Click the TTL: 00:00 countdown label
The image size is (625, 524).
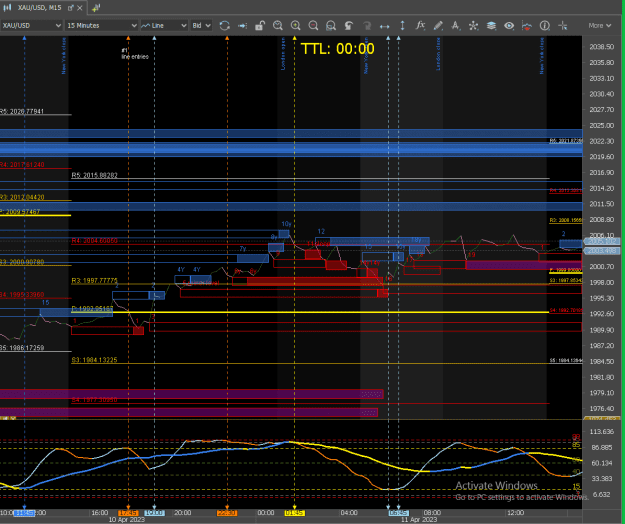tap(337, 49)
